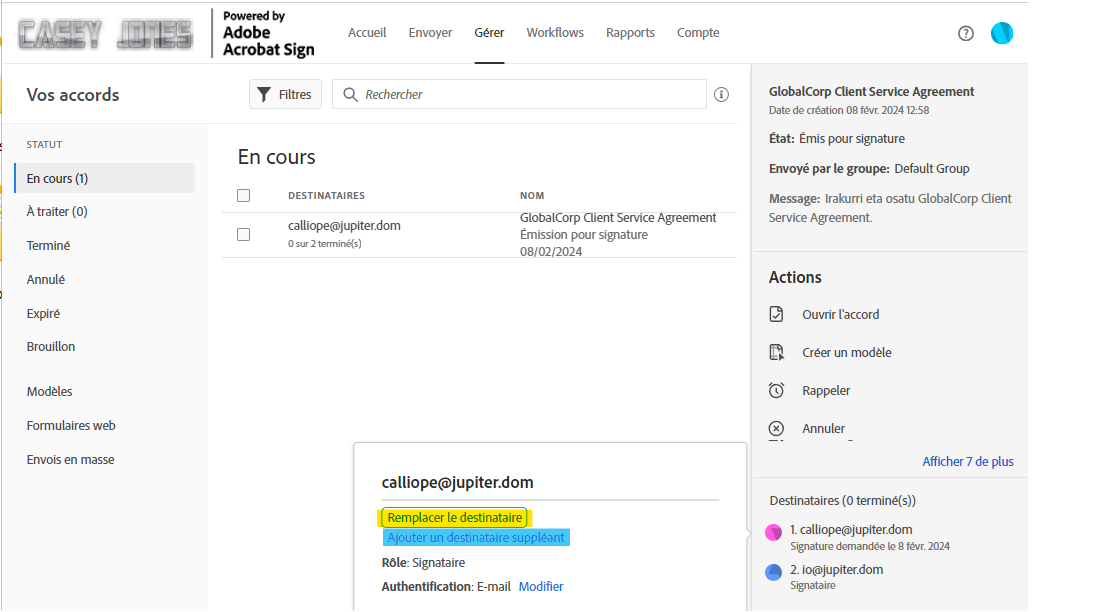Click the pink avatar for calliope@jupiter.dom

pos(773,532)
